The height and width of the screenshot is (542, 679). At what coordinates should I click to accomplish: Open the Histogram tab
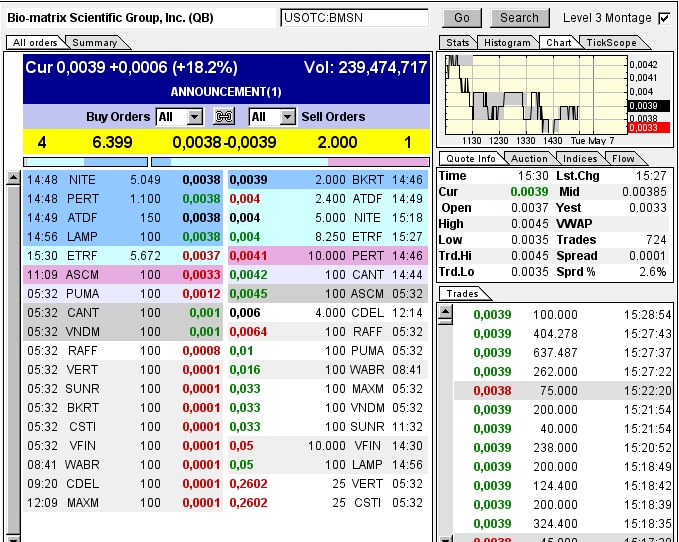click(507, 42)
